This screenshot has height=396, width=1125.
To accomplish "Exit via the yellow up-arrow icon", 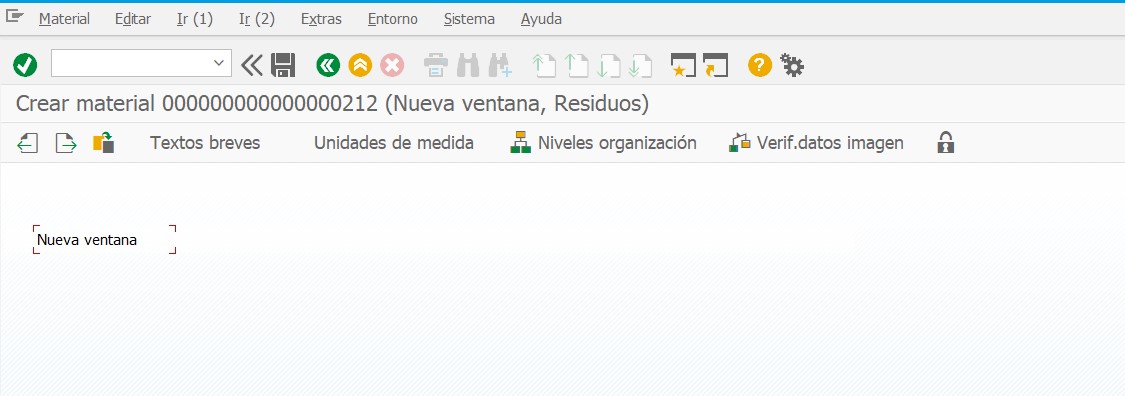I will [360, 66].
